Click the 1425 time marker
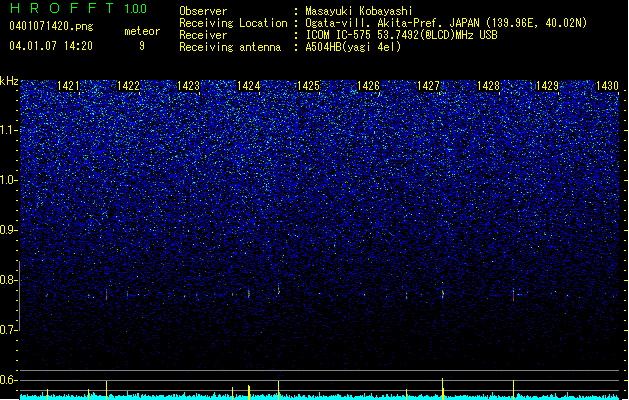Screen dimensions: 629x400 (x=308, y=86)
